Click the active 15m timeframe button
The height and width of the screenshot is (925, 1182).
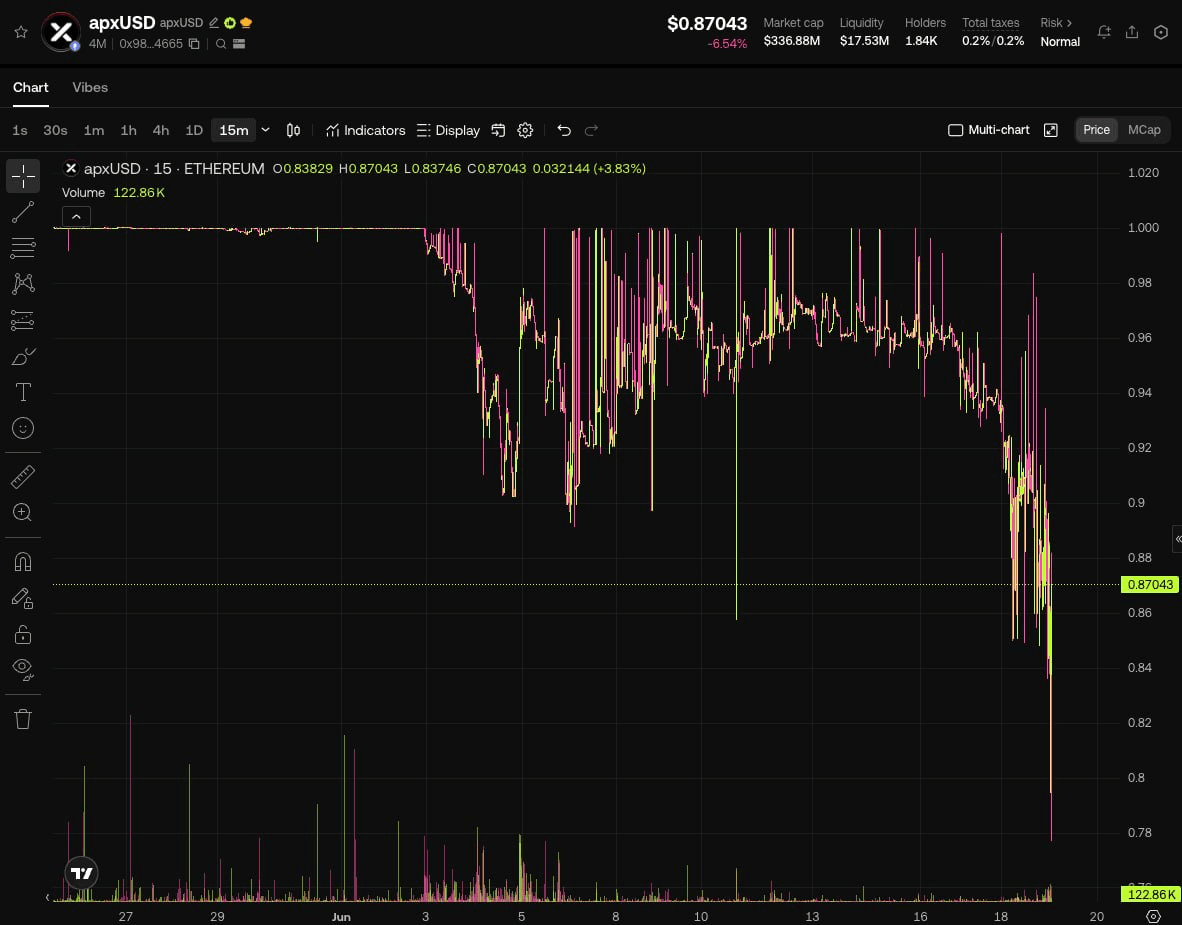234,130
